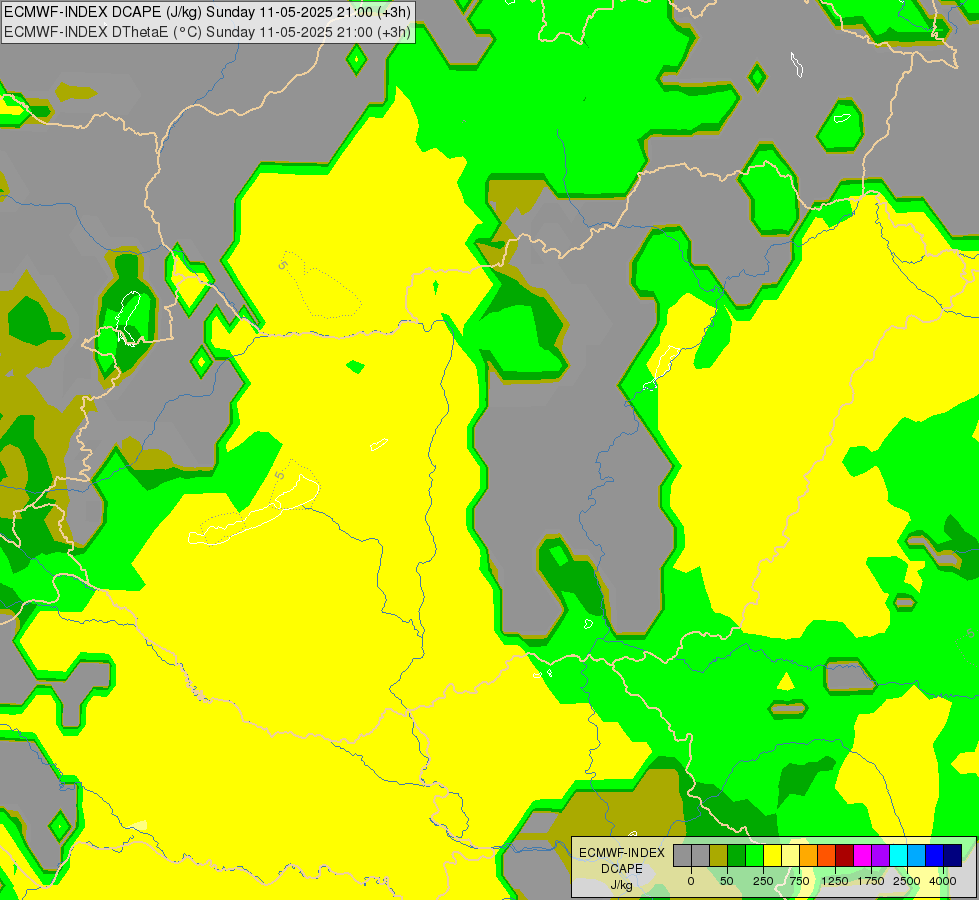This screenshot has height=900, width=979.
Task: Click the legend value label 1750
Action: coord(871,881)
